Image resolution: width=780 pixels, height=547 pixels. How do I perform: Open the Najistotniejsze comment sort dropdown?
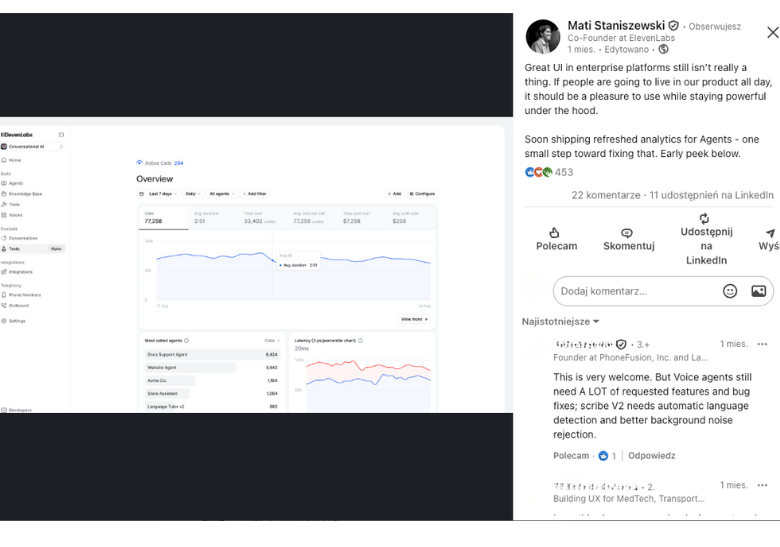[560, 322]
